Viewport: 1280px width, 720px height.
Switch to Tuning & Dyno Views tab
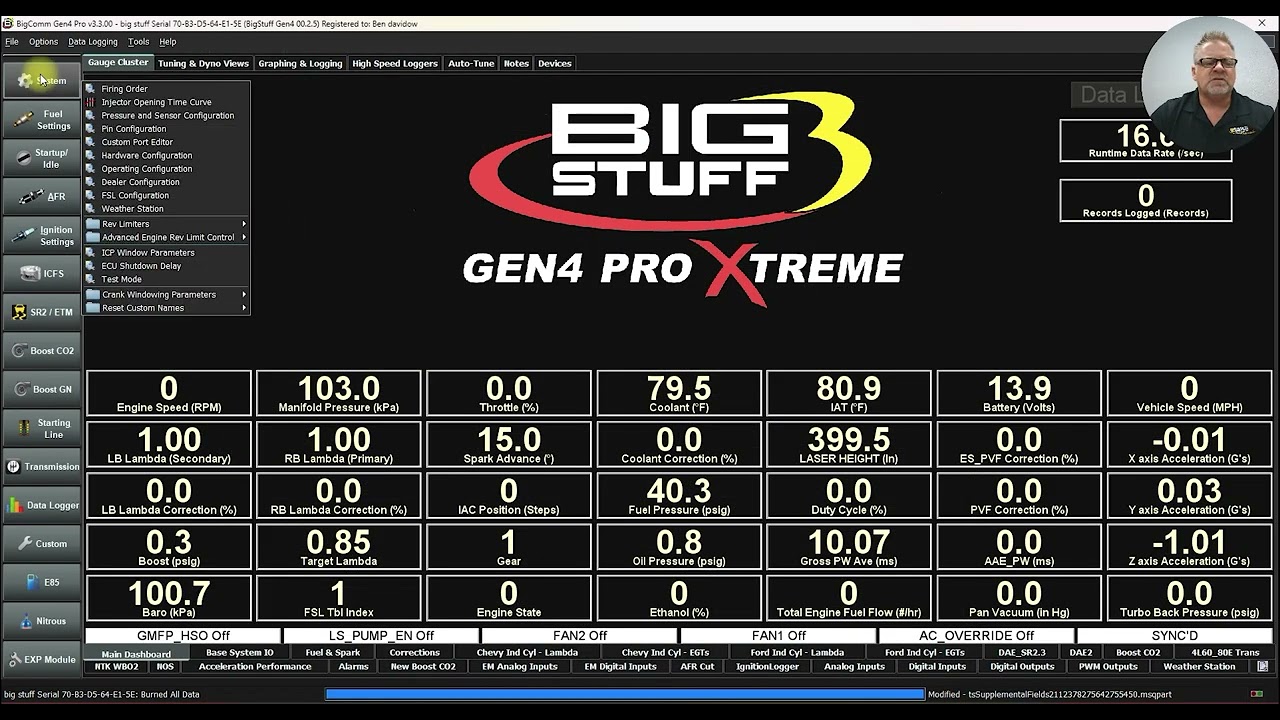click(x=203, y=63)
